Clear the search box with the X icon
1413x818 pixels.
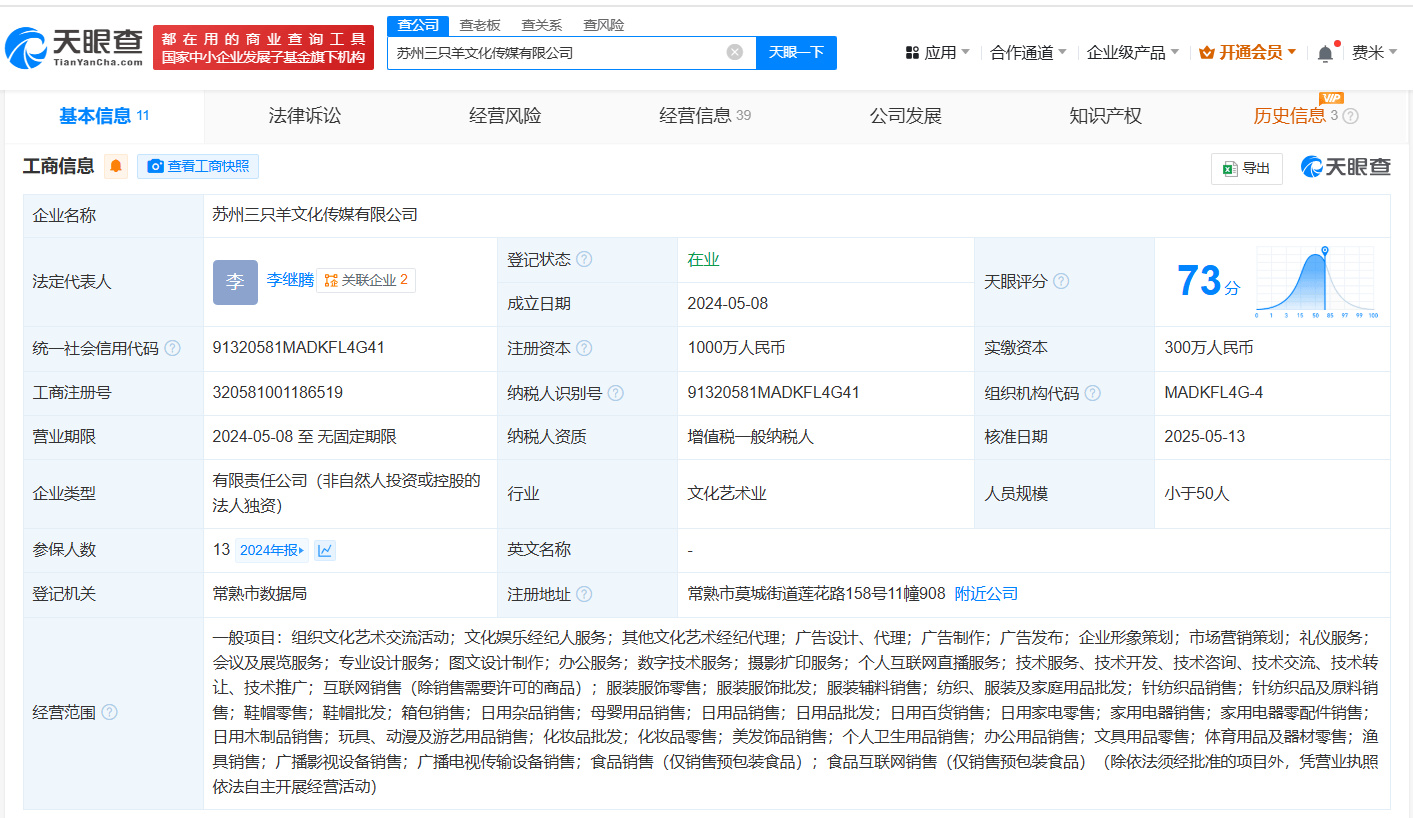pos(735,52)
